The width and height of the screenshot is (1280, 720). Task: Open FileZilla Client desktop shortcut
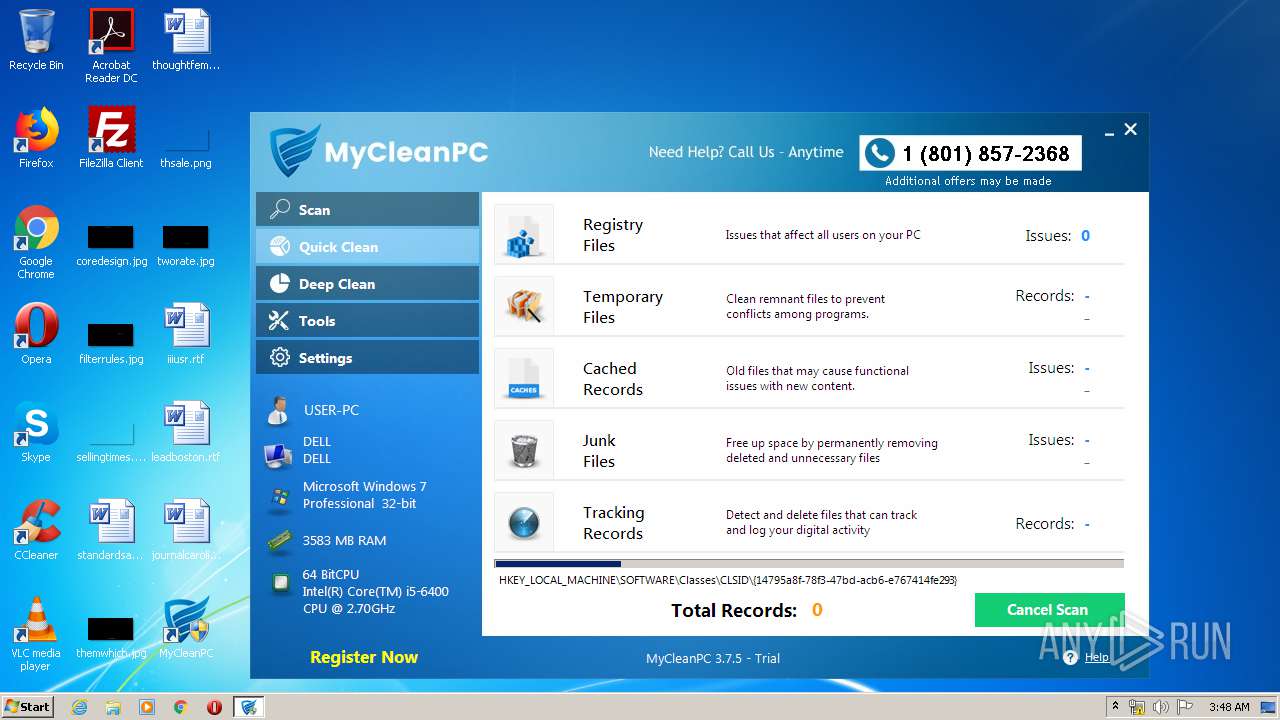(x=111, y=139)
